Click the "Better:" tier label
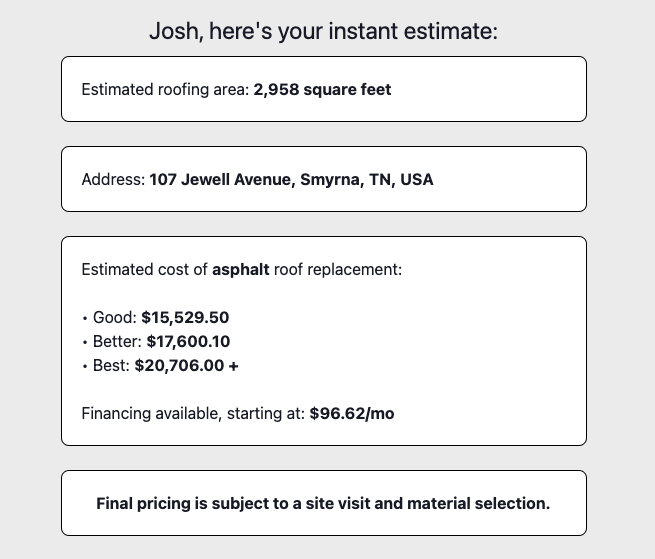655x559 pixels. pyautogui.click(x=118, y=342)
